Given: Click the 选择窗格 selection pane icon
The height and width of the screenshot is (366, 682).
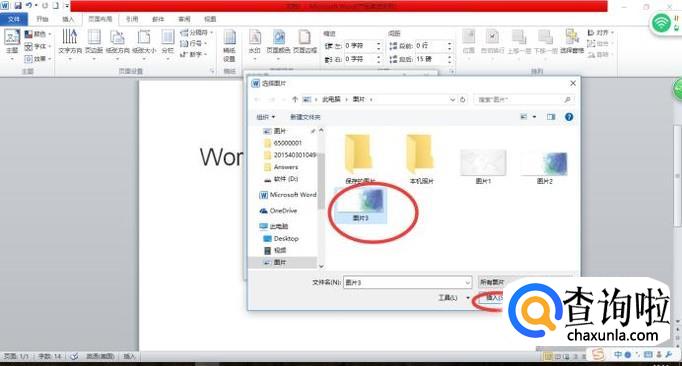Looking at the screenshot, I should [572, 41].
